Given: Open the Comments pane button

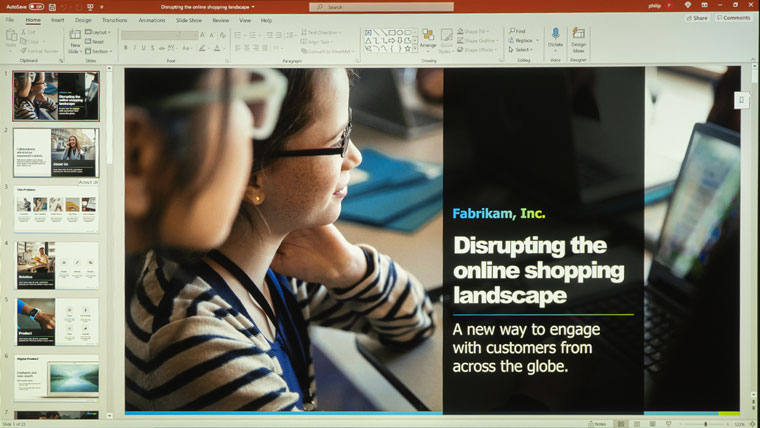Looking at the screenshot, I should 733,18.
